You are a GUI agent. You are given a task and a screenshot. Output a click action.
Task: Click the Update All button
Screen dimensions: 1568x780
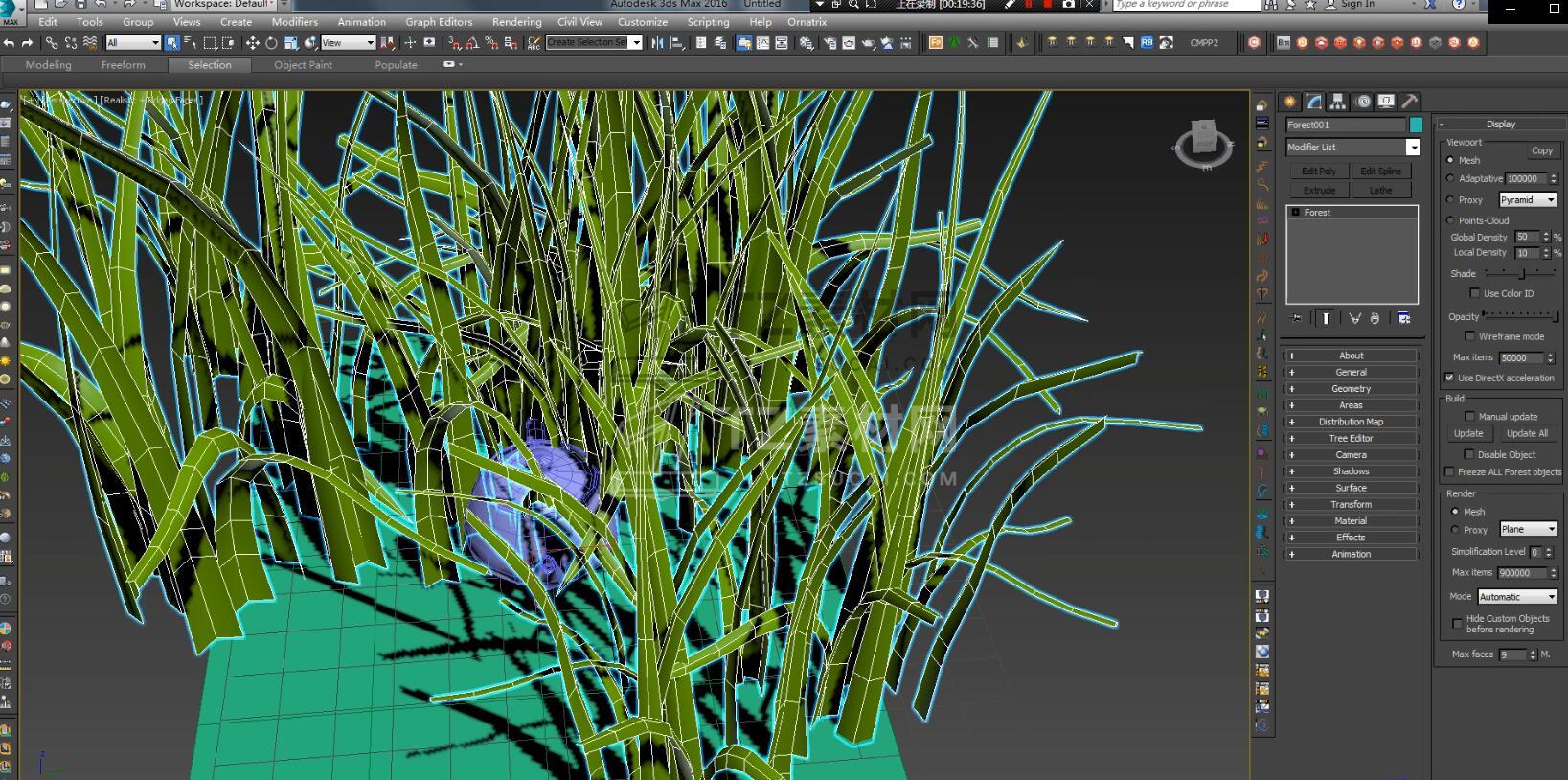(x=1527, y=433)
